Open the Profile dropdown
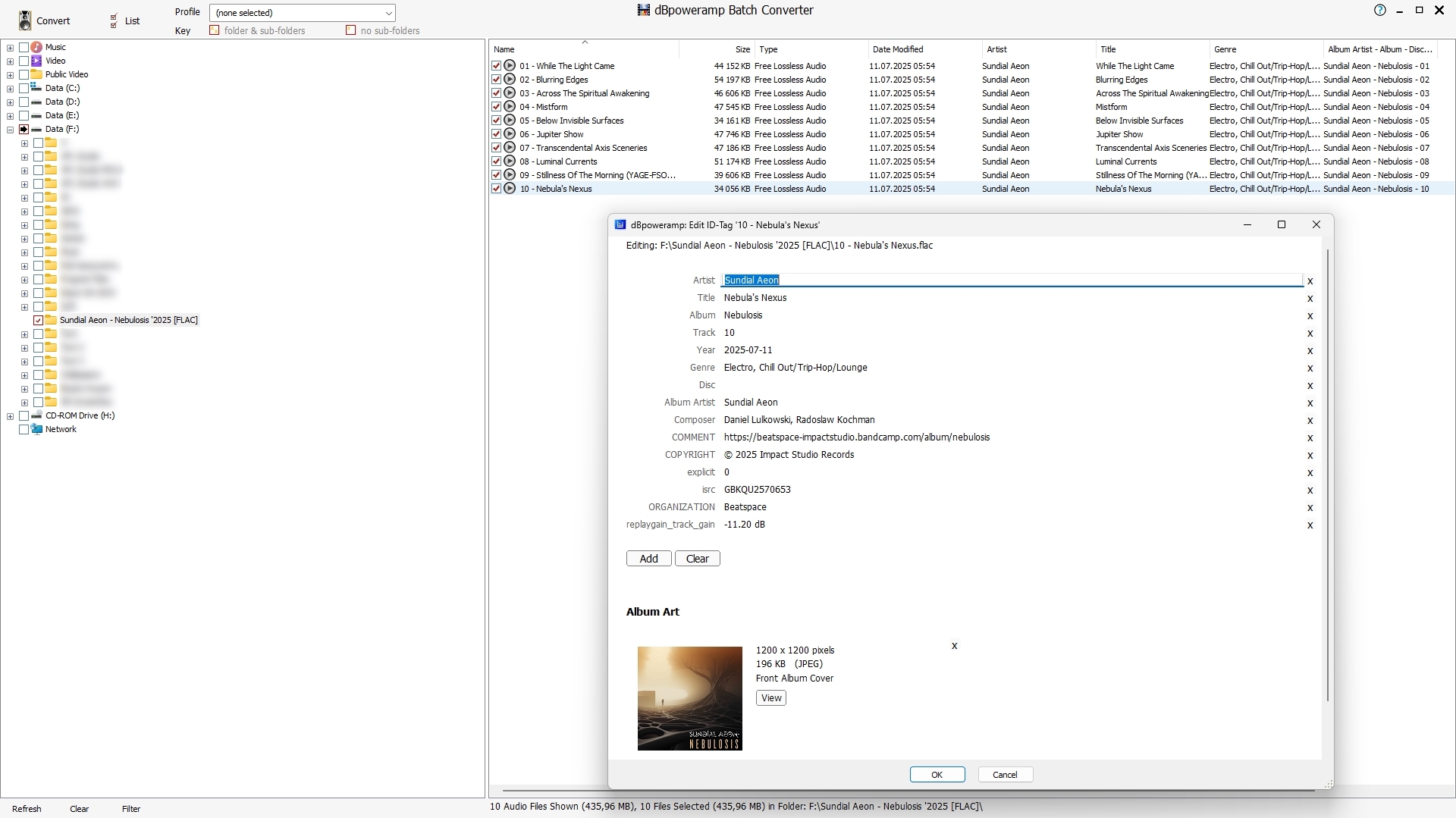Viewport: 1456px width, 818px height. pos(303,13)
